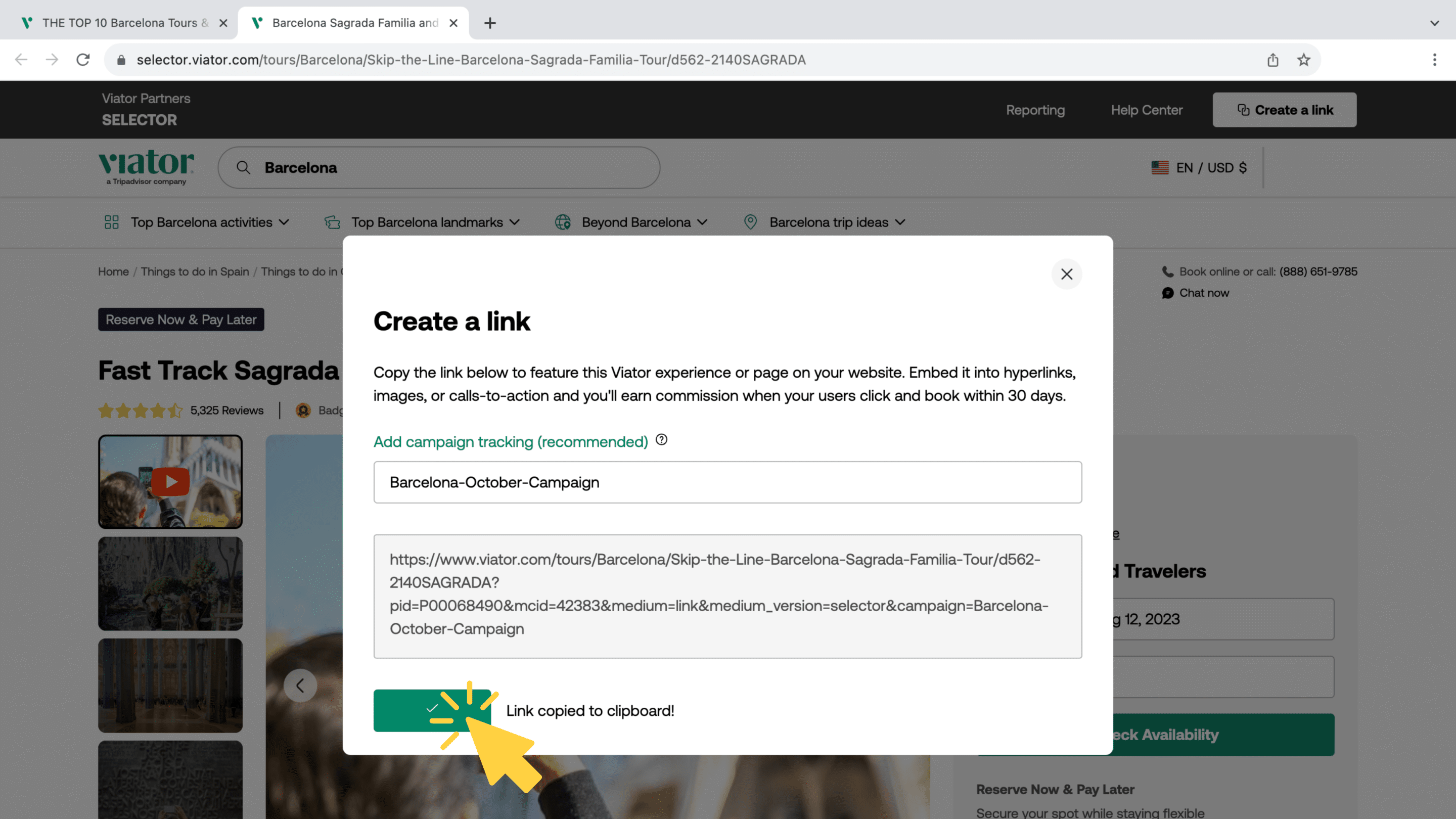Open Help Center in the top bar
The height and width of the screenshot is (819, 1456).
pos(1146,110)
